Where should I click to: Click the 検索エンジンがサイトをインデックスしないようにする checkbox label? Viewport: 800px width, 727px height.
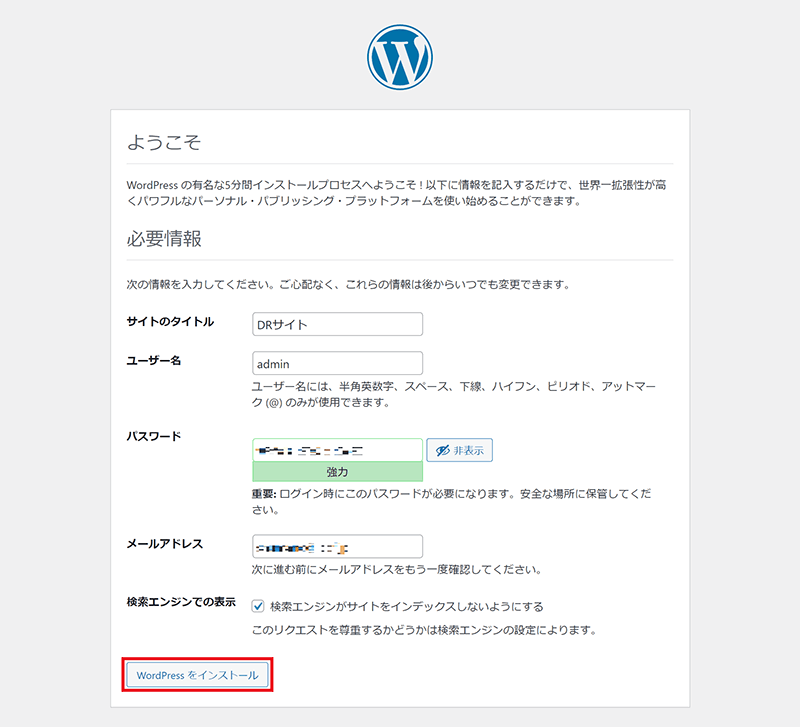406,607
